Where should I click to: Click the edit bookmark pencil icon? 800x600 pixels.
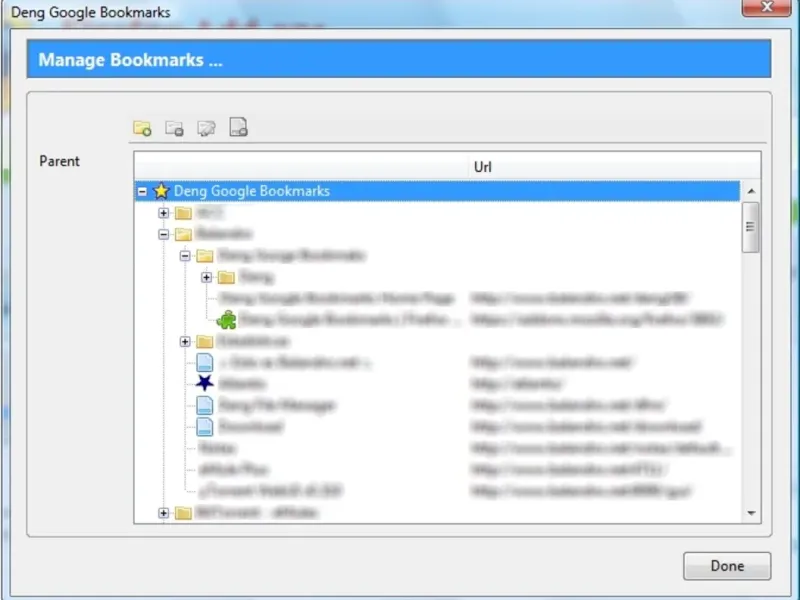click(207, 128)
